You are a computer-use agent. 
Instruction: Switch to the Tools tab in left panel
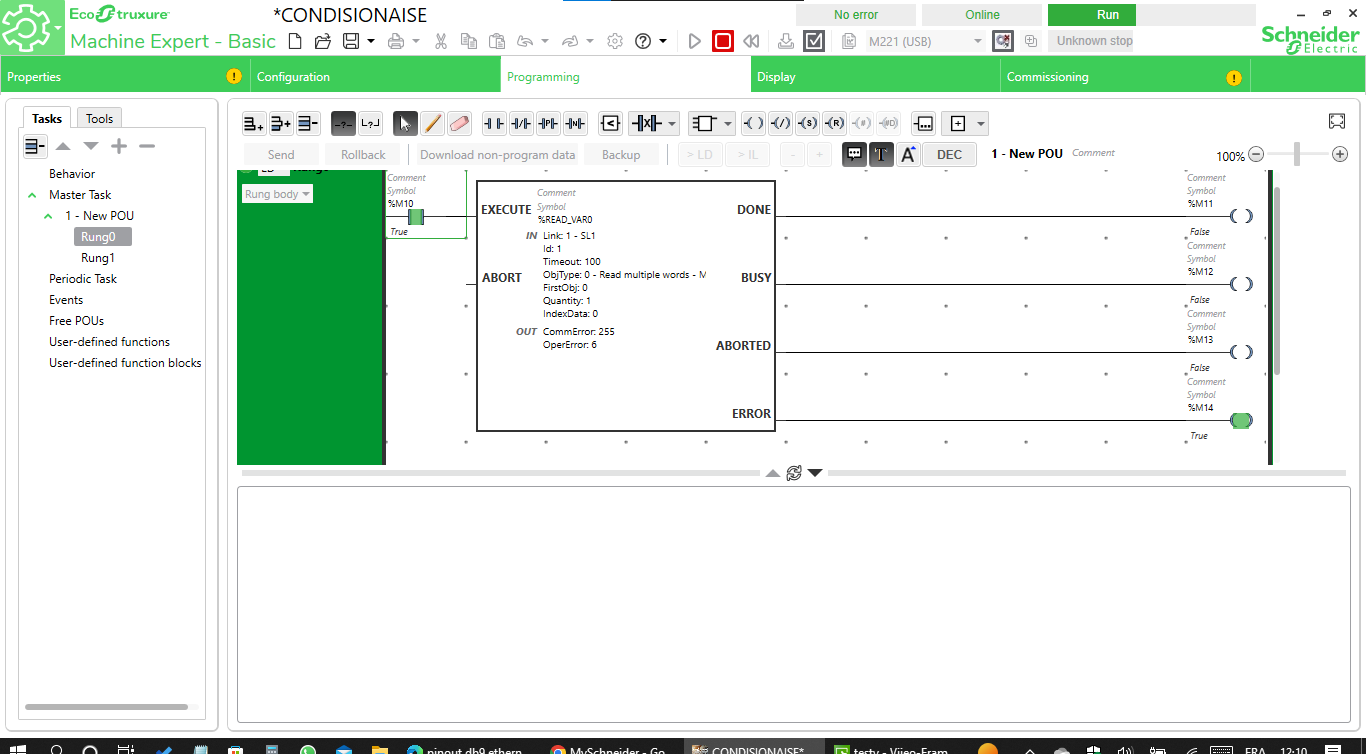point(99,118)
